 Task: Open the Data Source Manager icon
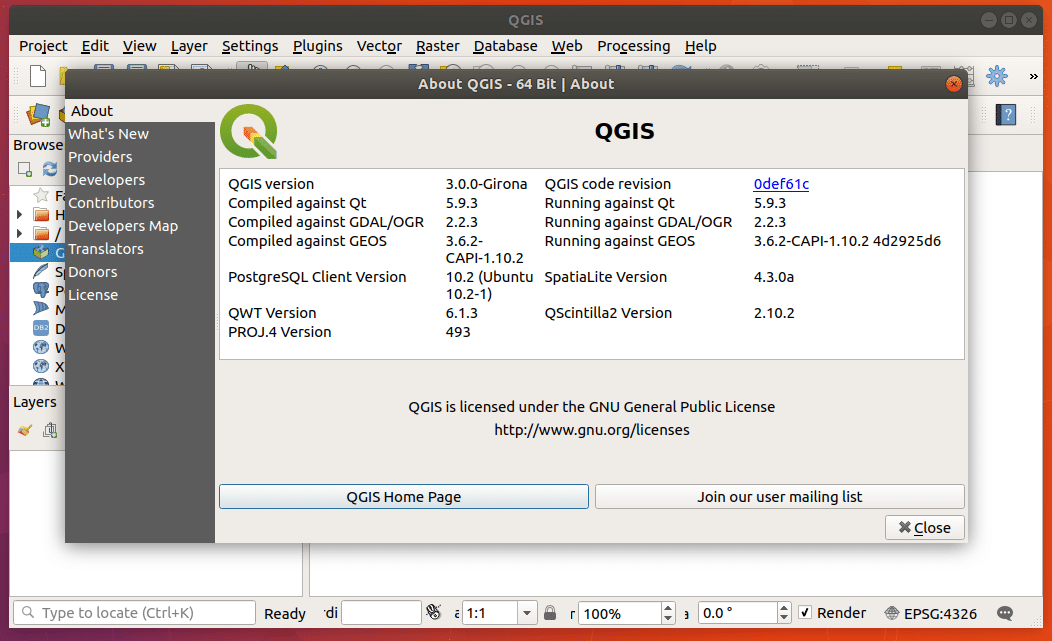(38, 115)
